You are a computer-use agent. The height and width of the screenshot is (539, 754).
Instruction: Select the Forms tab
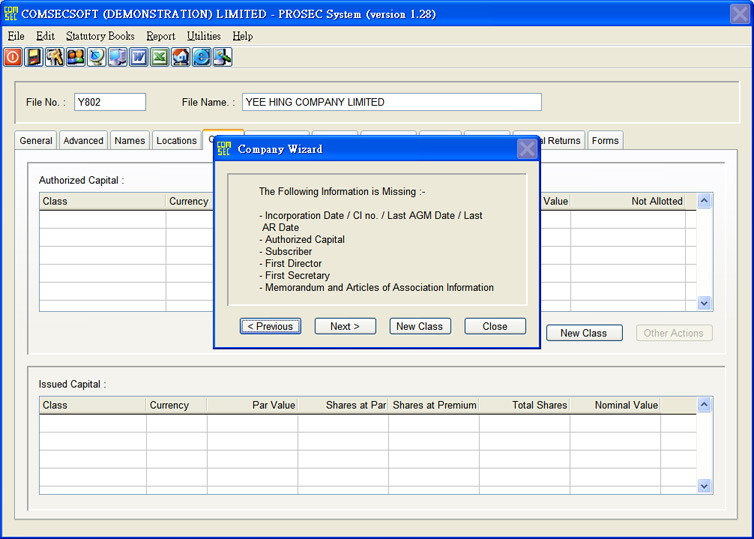(x=605, y=141)
